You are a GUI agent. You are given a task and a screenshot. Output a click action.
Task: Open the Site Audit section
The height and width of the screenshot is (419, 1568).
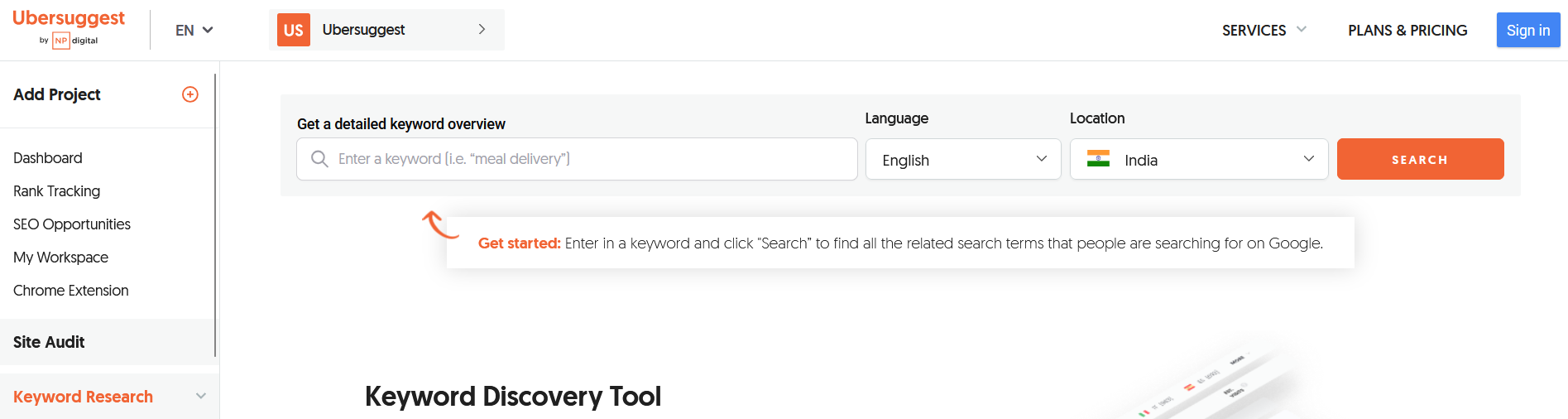coord(50,342)
